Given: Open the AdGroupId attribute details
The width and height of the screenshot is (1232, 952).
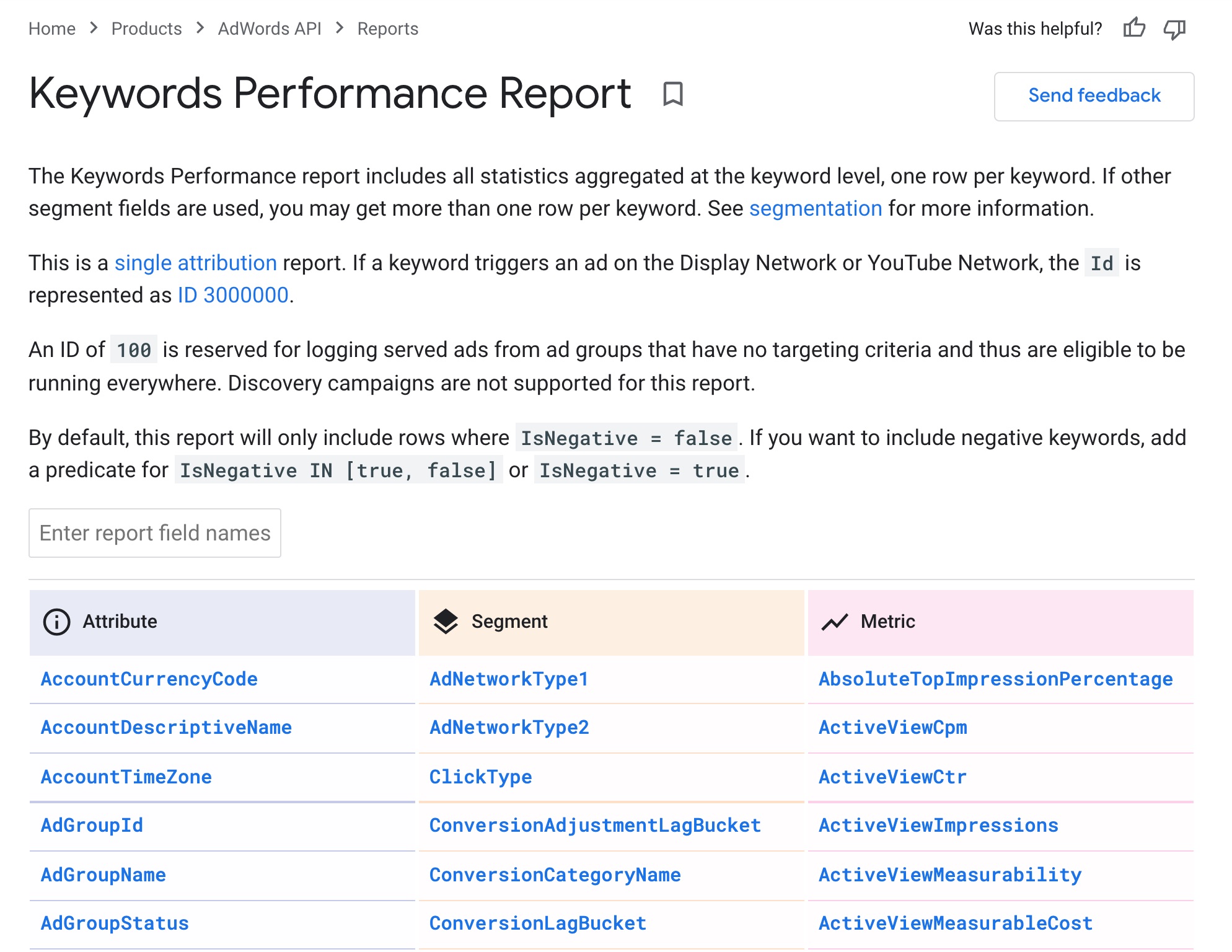Looking at the screenshot, I should pos(90,825).
